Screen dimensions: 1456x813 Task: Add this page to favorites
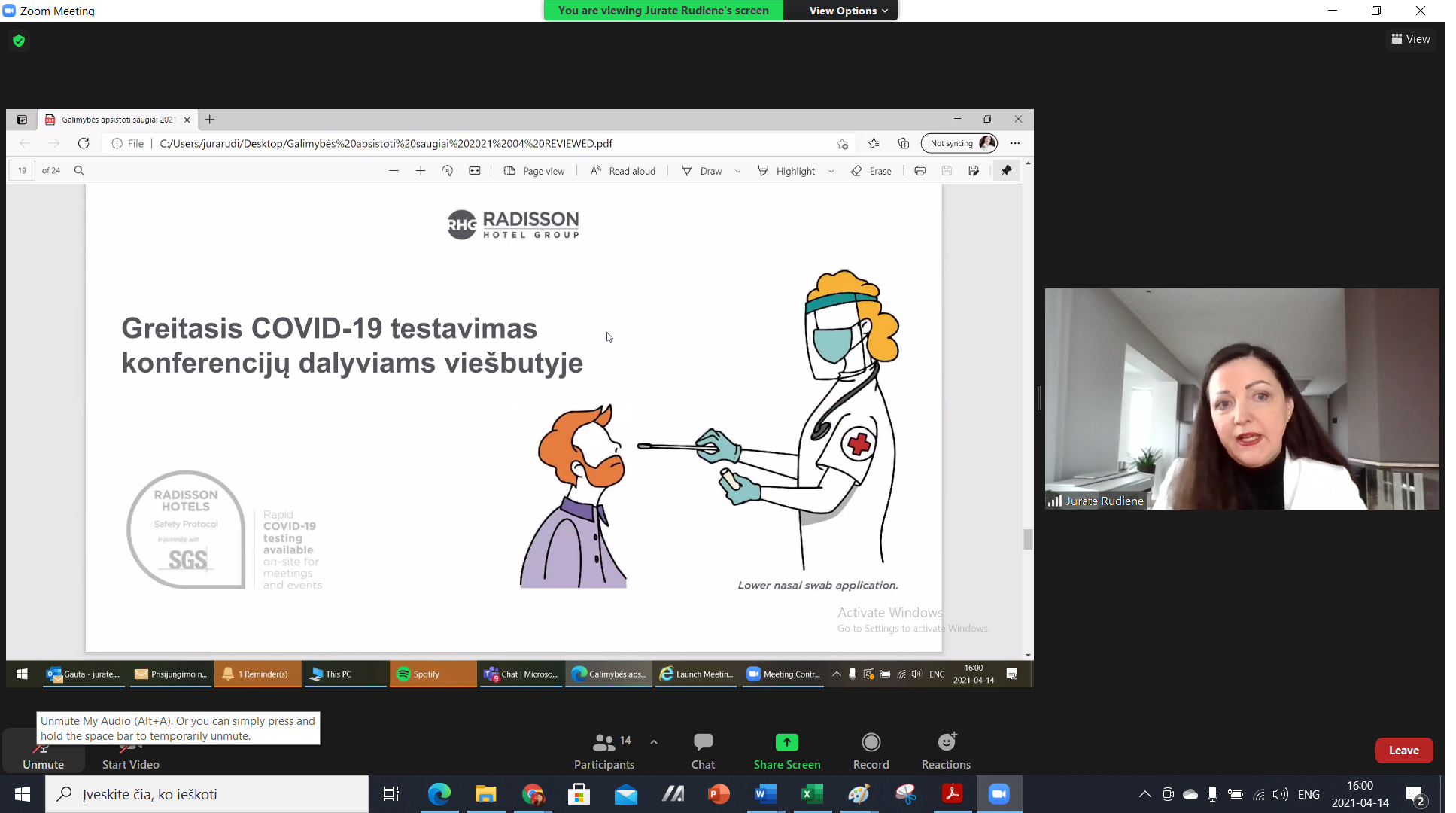coord(842,143)
